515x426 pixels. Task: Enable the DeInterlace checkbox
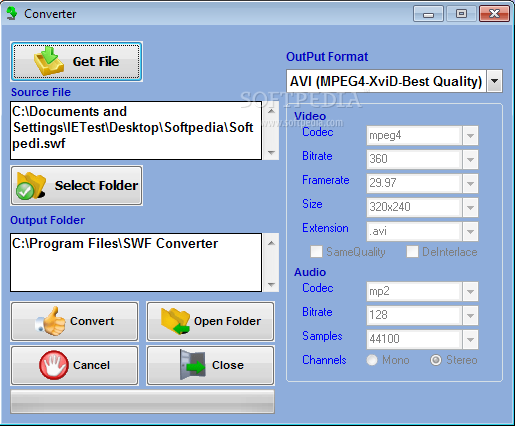pyautogui.click(x=412, y=252)
